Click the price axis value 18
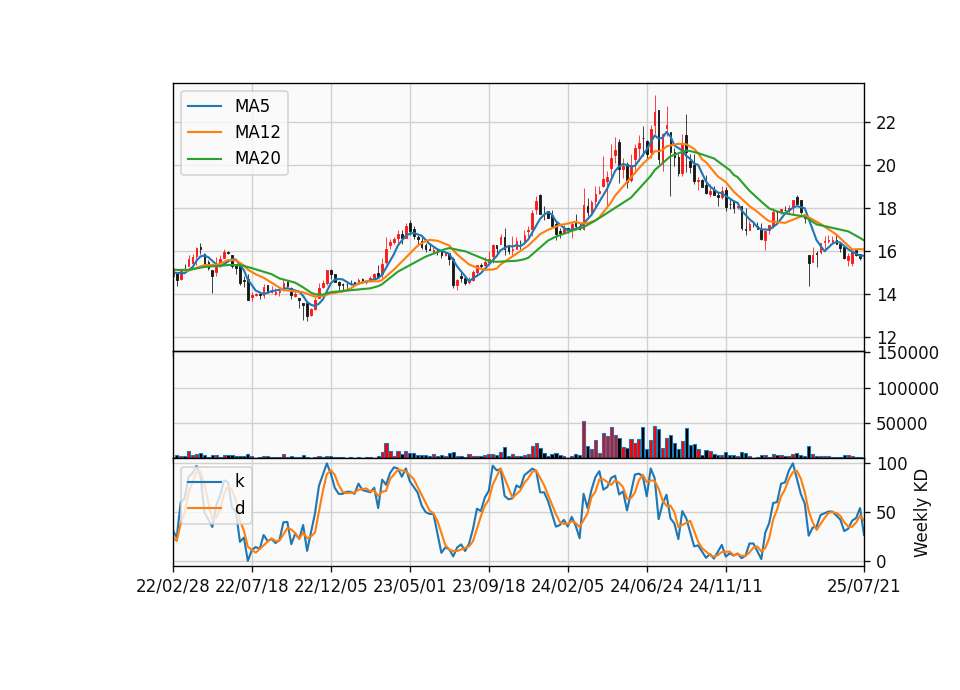The image size is (960, 690). coord(886,209)
